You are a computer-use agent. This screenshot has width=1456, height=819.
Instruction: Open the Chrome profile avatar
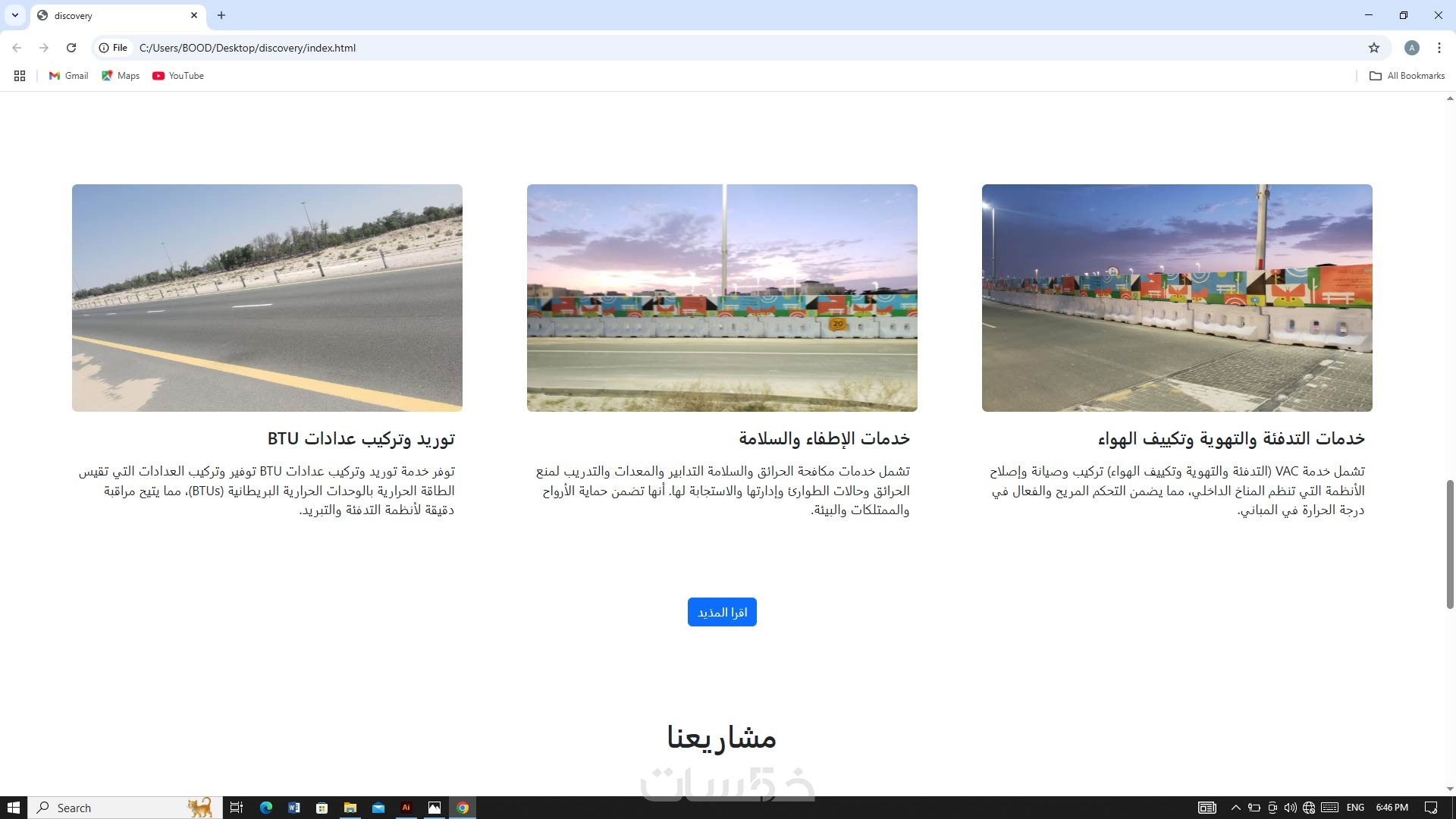pyautogui.click(x=1411, y=48)
